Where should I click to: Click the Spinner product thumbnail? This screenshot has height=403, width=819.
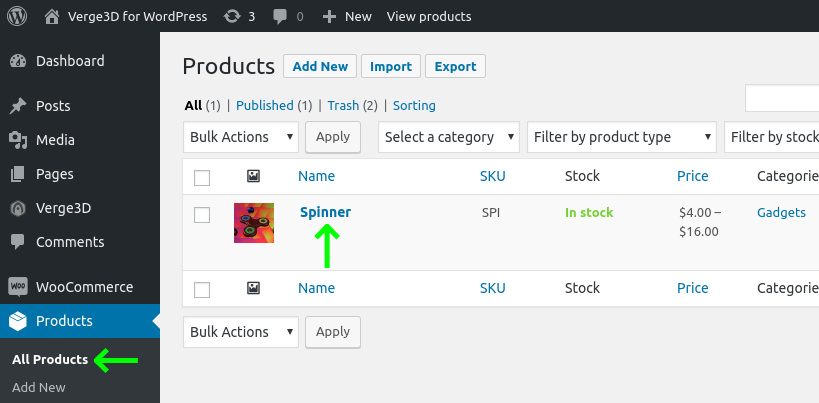[254, 223]
